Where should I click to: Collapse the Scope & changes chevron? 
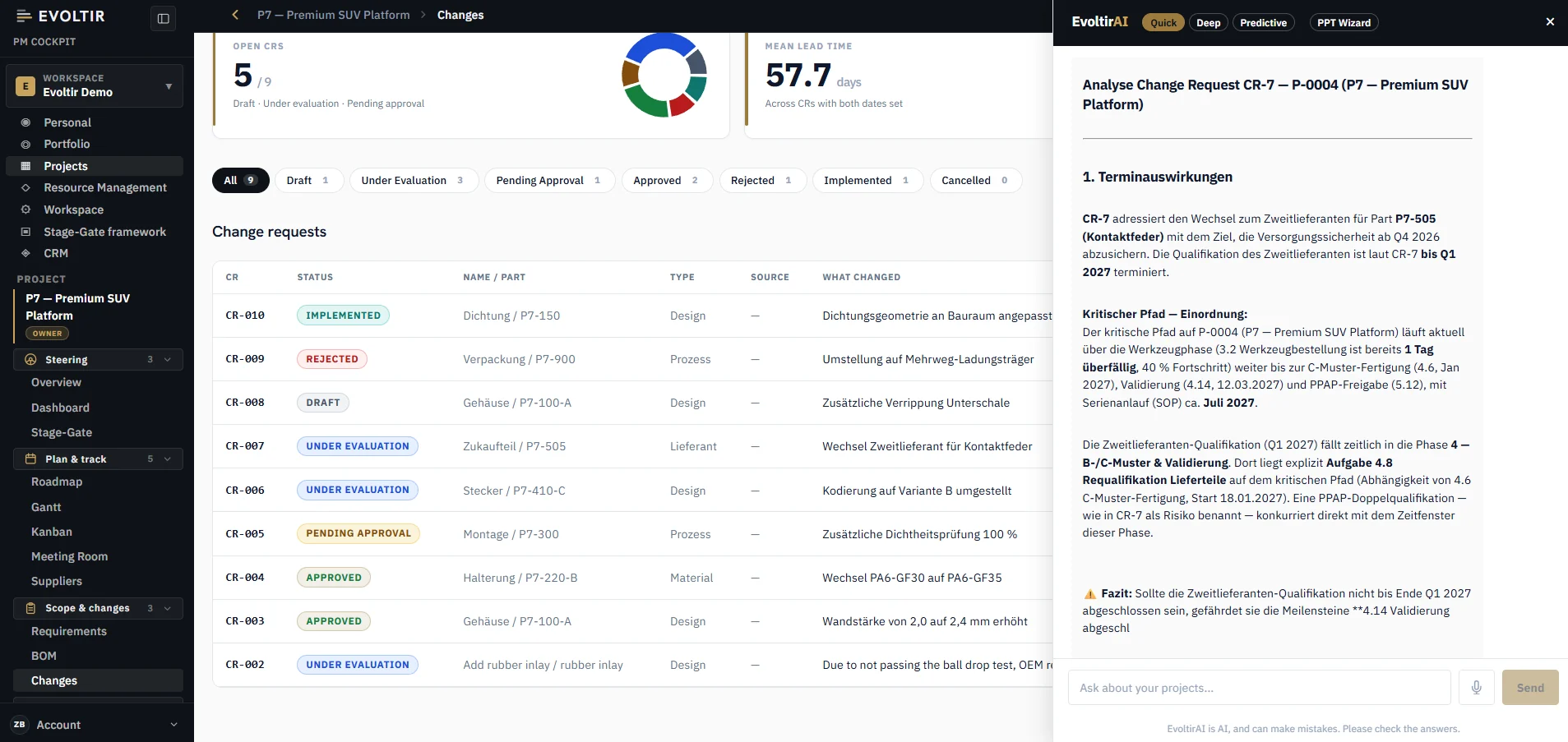pyautogui.click(x=168, y=608)
